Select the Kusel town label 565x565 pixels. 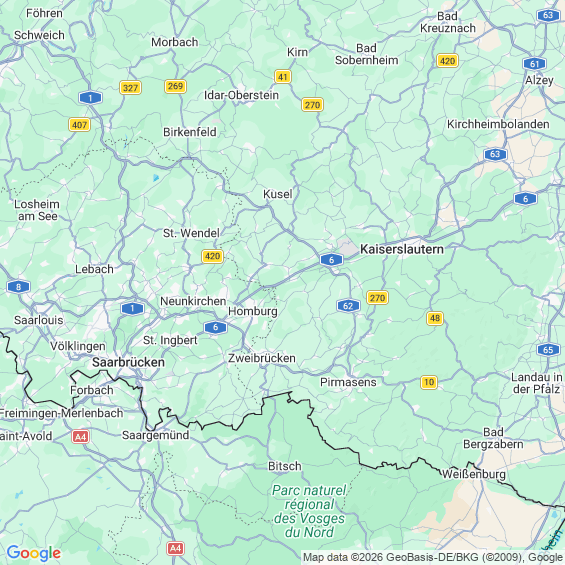point(277,194)
